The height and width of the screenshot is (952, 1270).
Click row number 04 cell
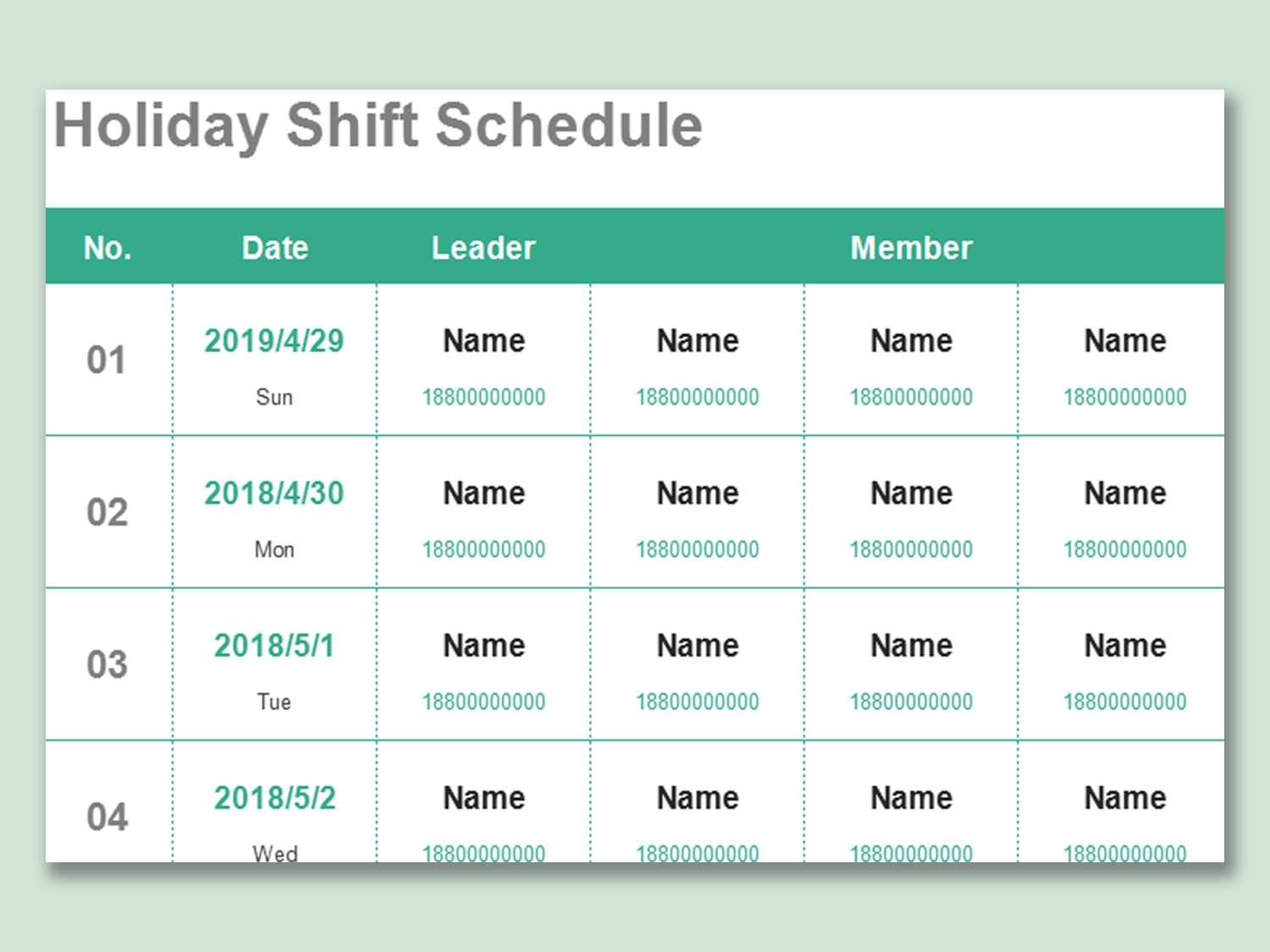107,817
